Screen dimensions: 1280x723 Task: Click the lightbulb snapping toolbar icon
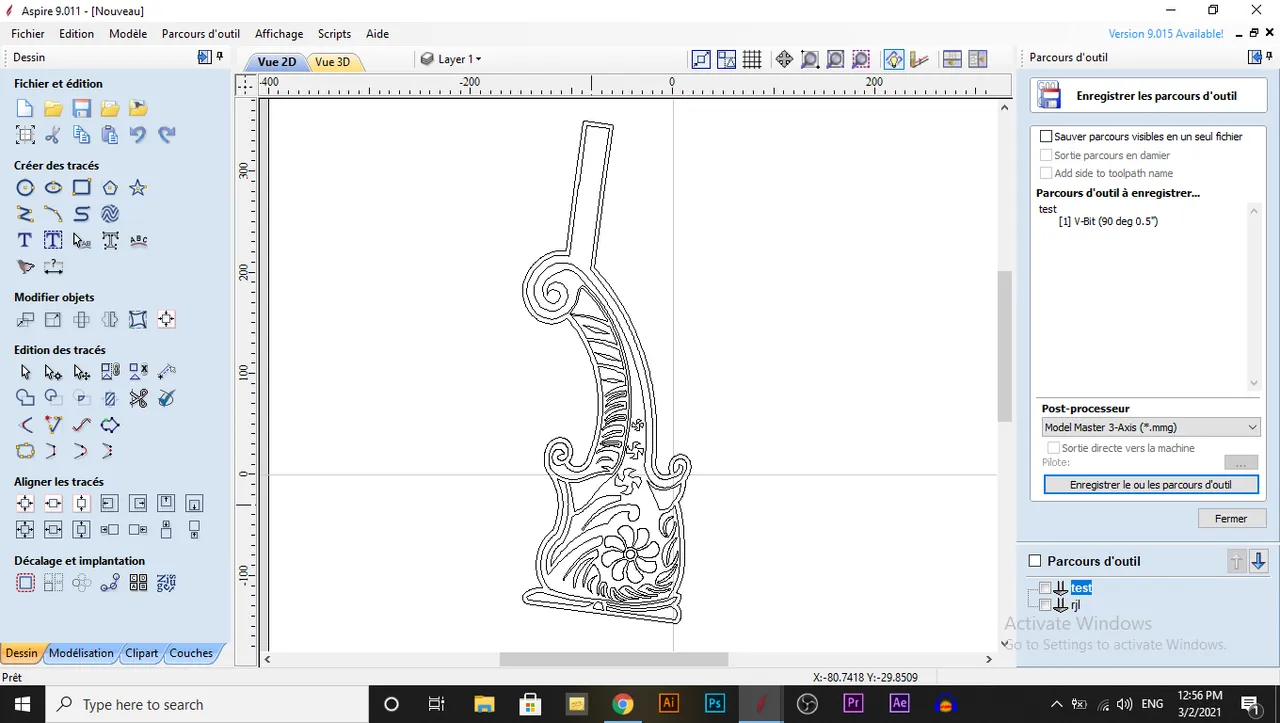(x=894, y=60)
